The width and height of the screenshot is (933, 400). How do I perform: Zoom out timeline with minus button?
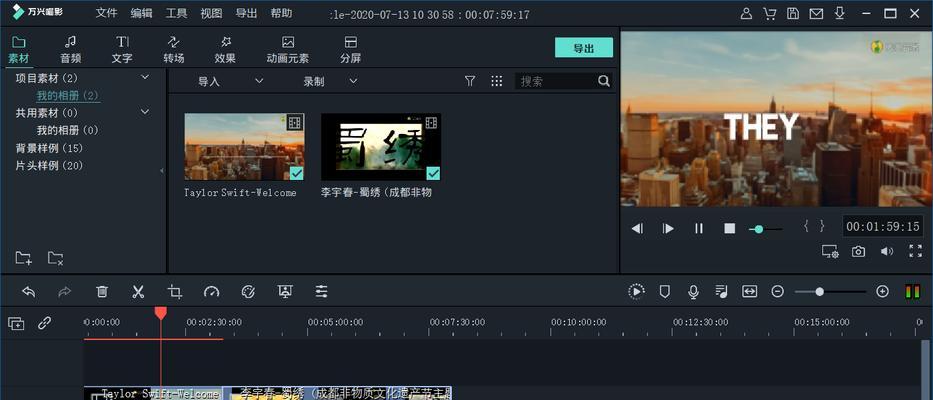[x=777, y=292]
